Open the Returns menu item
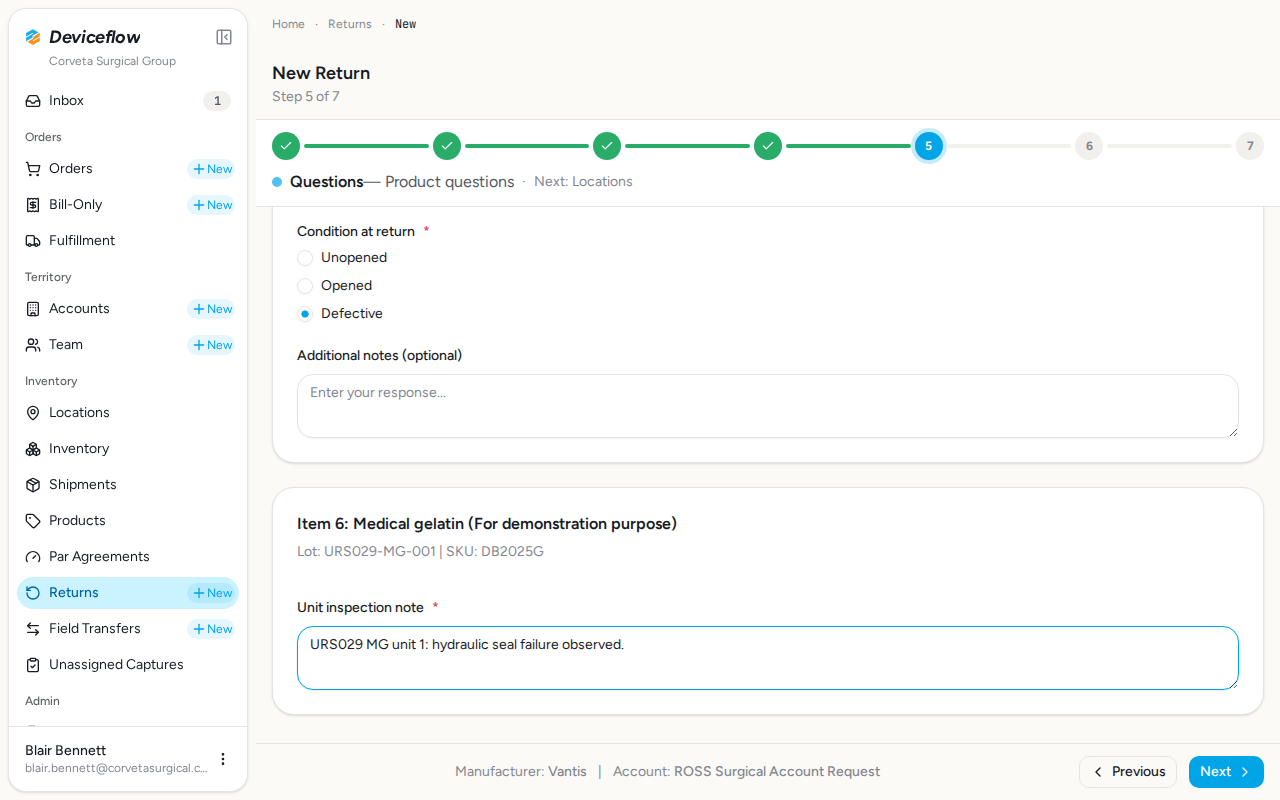 (x=128, y=593)
